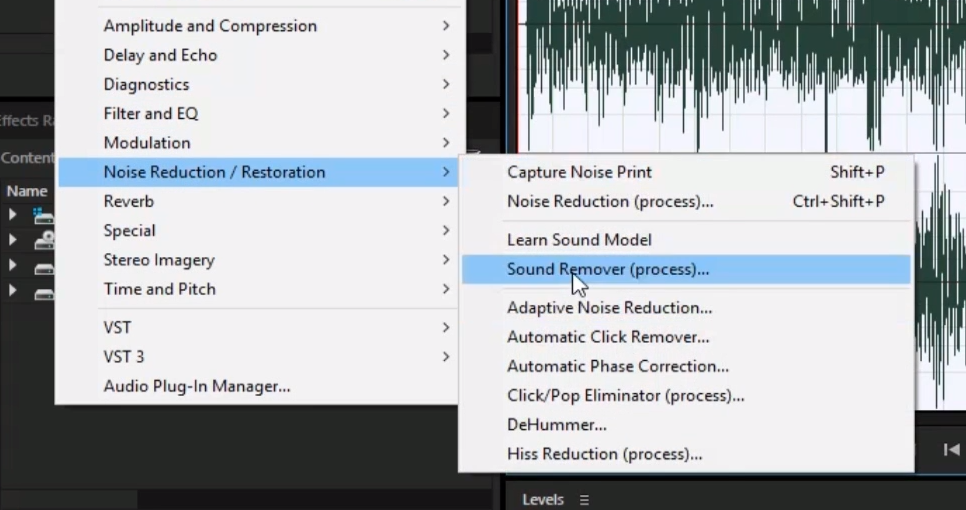Open Sound Remover (process) effect
Screen dimensions: 966x510
608,269
